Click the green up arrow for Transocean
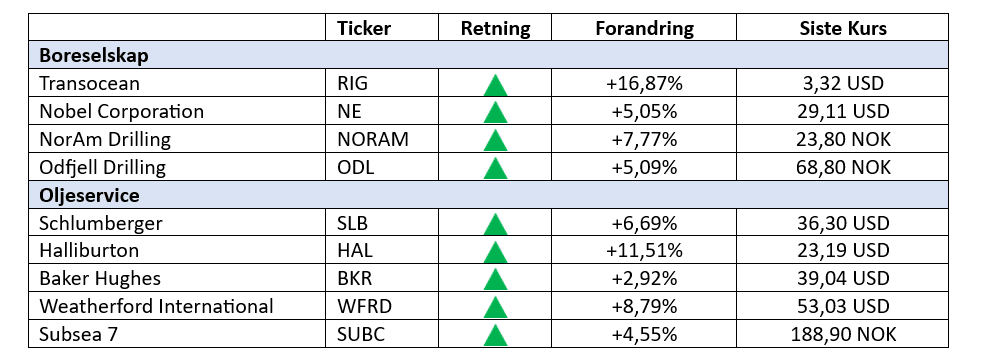The height and width of the screenshot is (361, 1006). pyautogui.click(x=495, y=85)
